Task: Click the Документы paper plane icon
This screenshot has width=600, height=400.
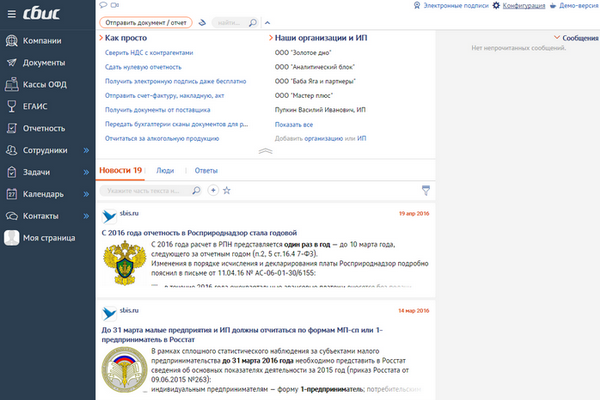Action: tap(11, 62)
